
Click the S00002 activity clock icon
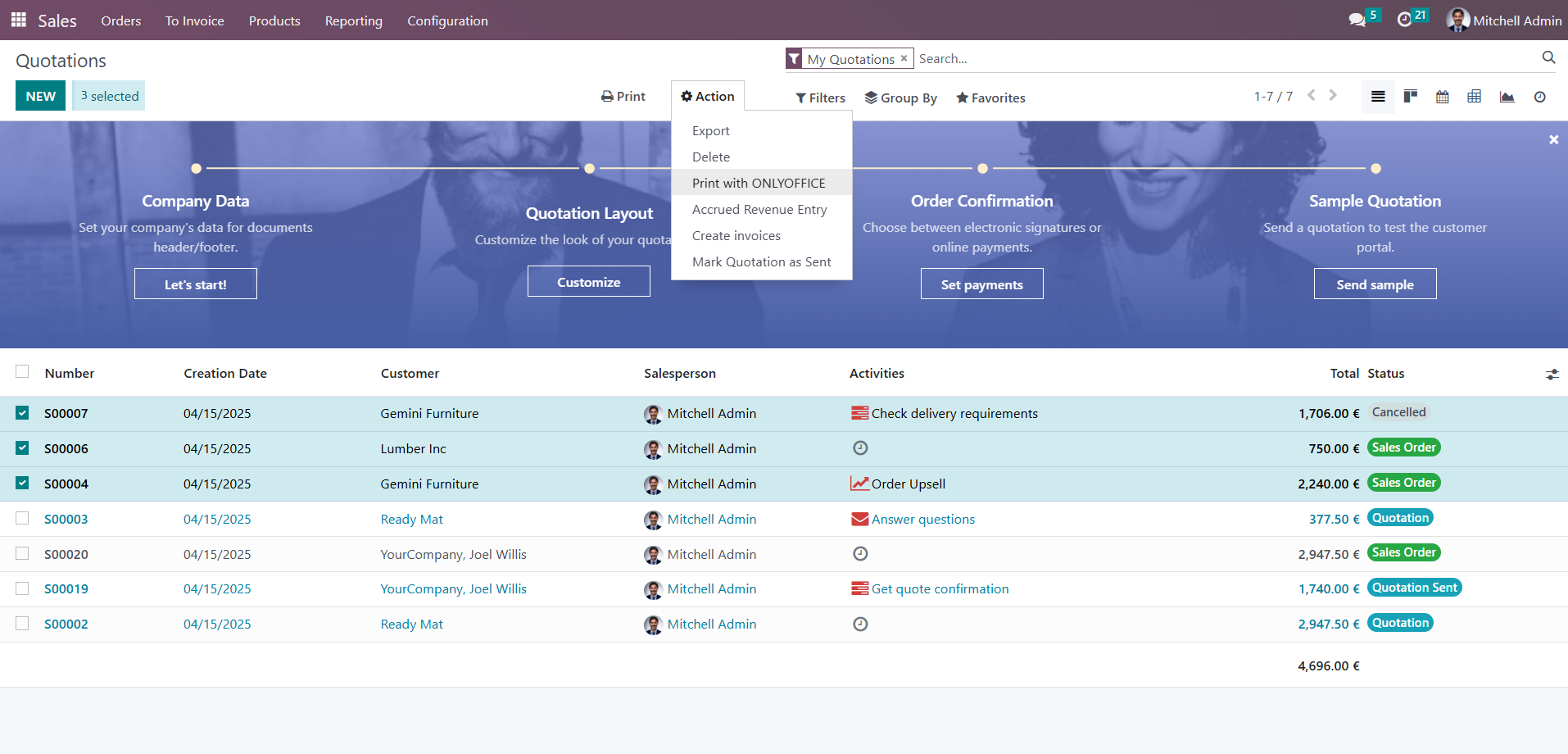coord(860,624)
